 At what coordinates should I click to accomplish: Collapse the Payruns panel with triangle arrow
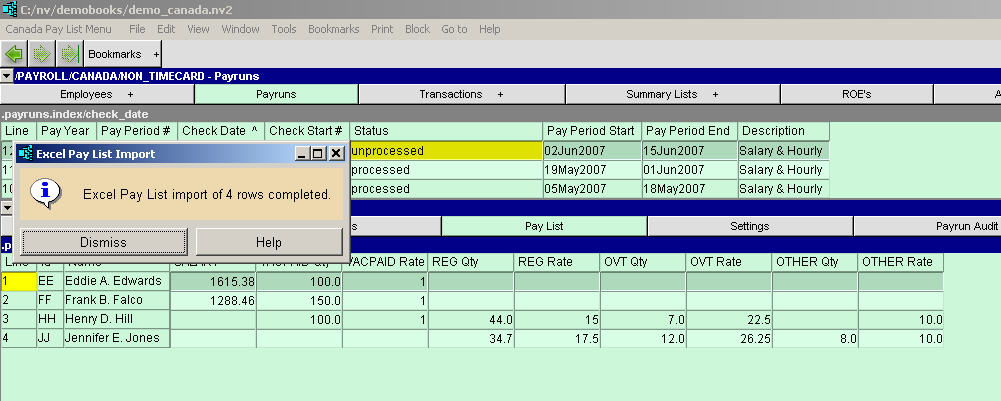(x=6, y=76)
